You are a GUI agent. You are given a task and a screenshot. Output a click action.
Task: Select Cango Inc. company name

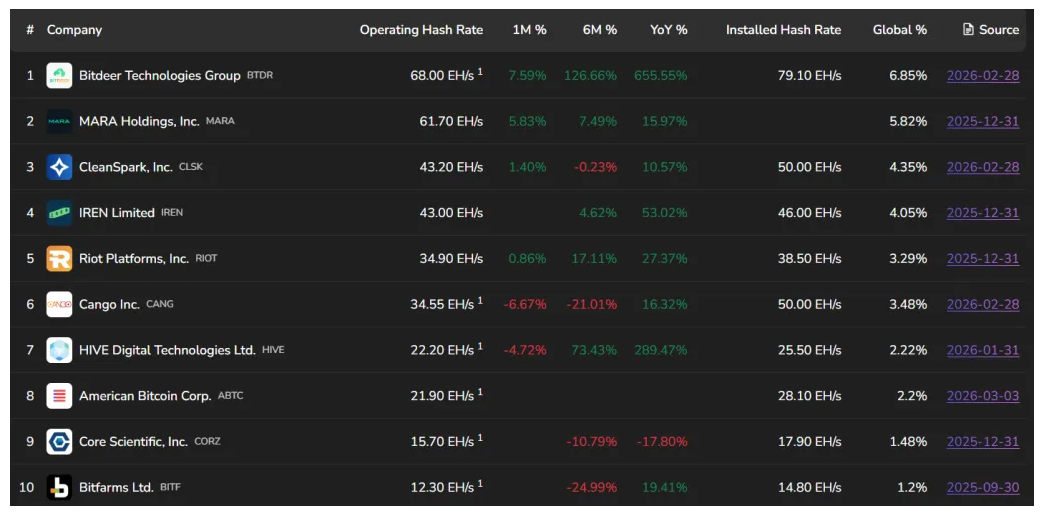pos(109,304)
